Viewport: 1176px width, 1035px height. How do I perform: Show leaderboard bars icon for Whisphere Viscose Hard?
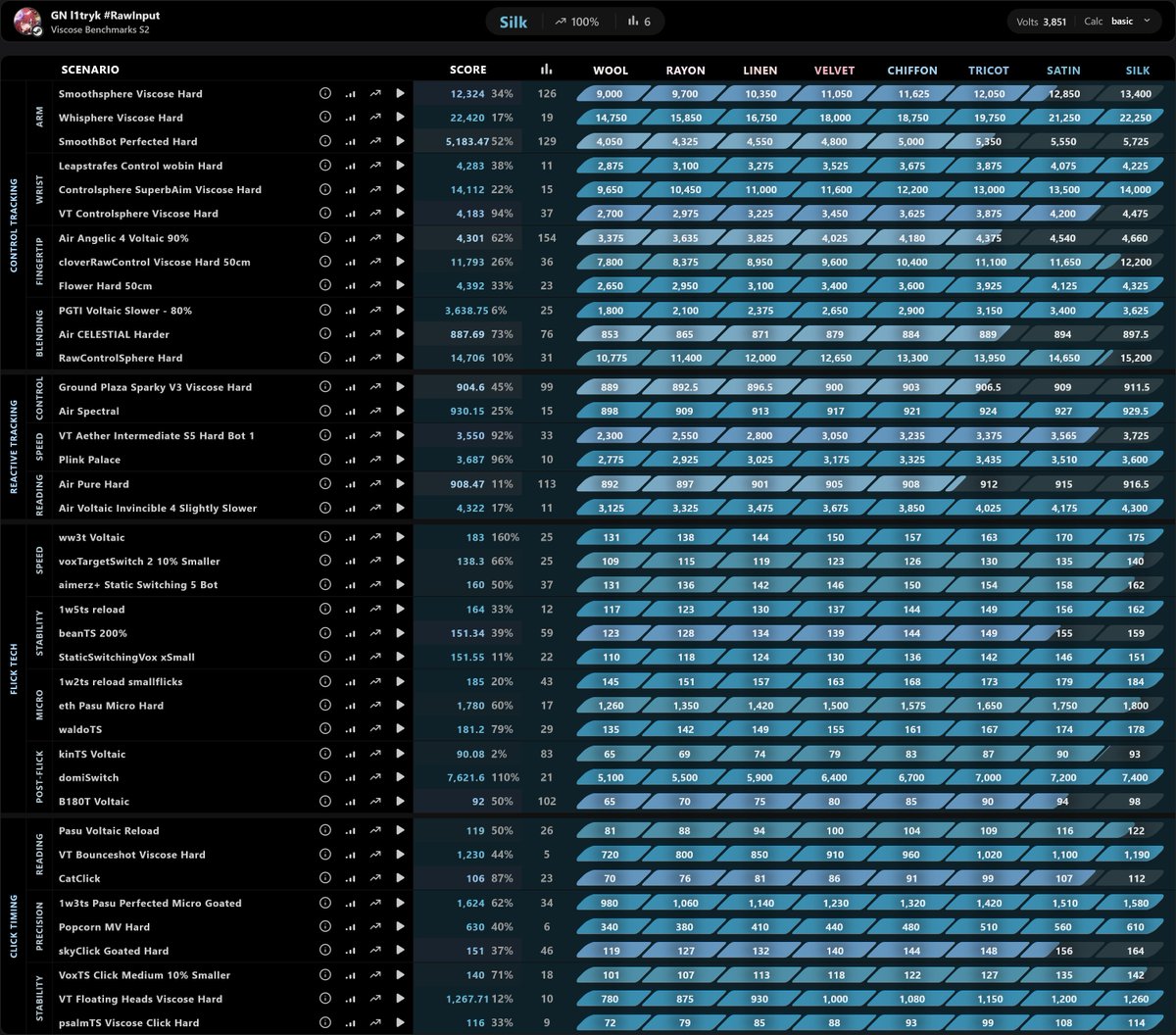[350, 118]
